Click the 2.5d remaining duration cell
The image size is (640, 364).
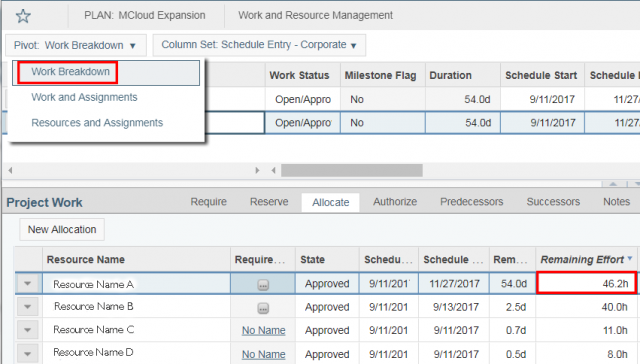(513, 307)
